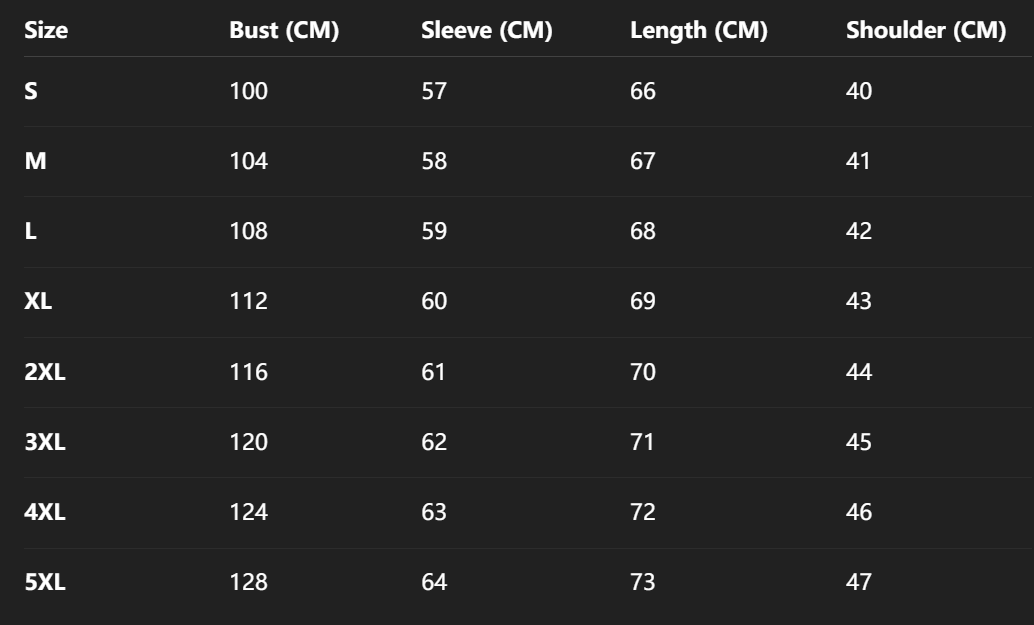Click bust value 116 for size 2XL
This screenshot has width=1034, height=625.
tap(248, 372)
